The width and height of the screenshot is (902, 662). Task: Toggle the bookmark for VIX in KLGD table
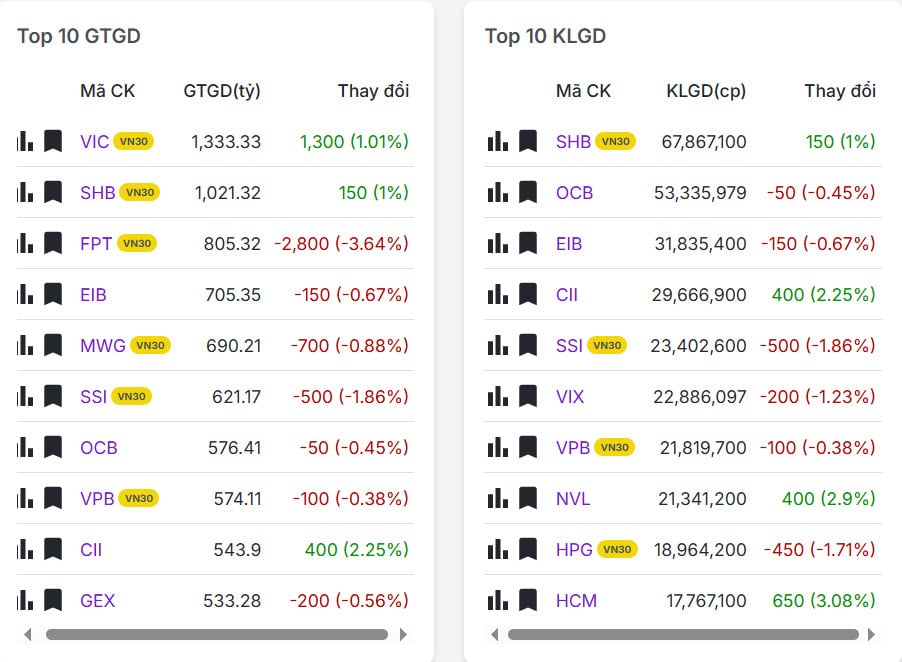(527, 396)
